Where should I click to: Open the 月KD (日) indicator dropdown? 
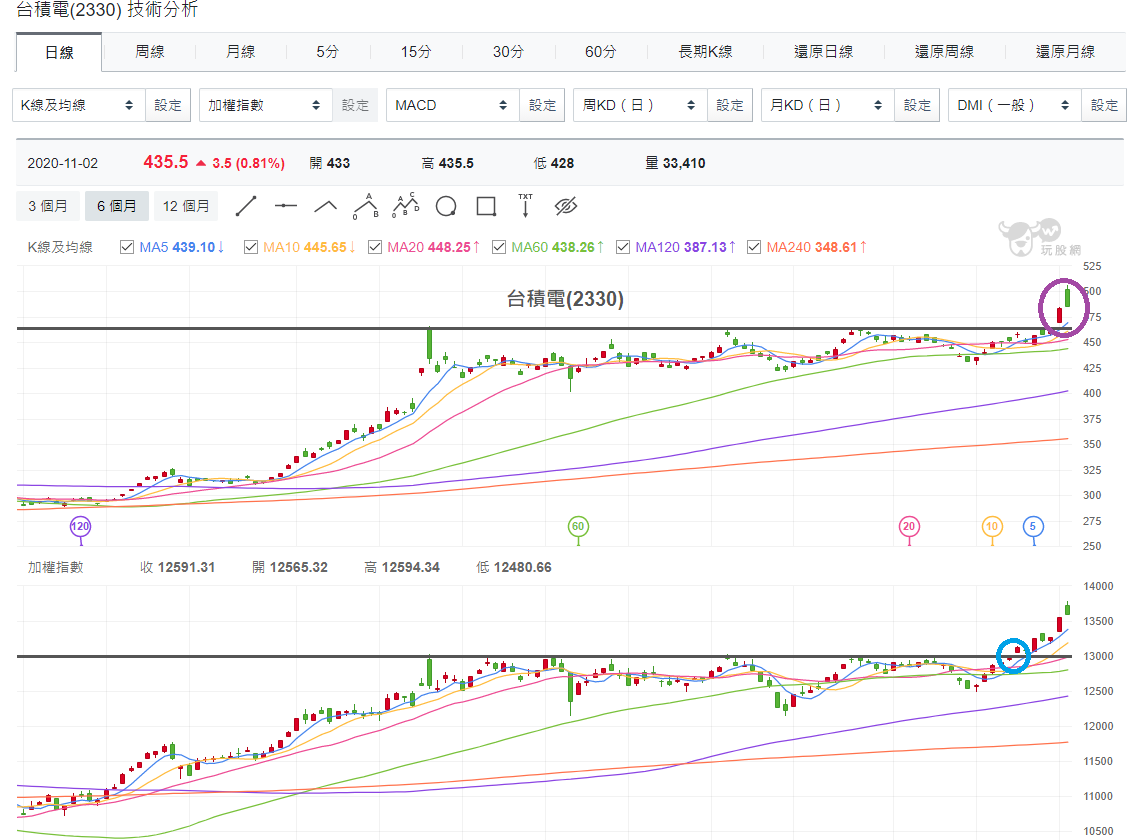coord(827,105)
